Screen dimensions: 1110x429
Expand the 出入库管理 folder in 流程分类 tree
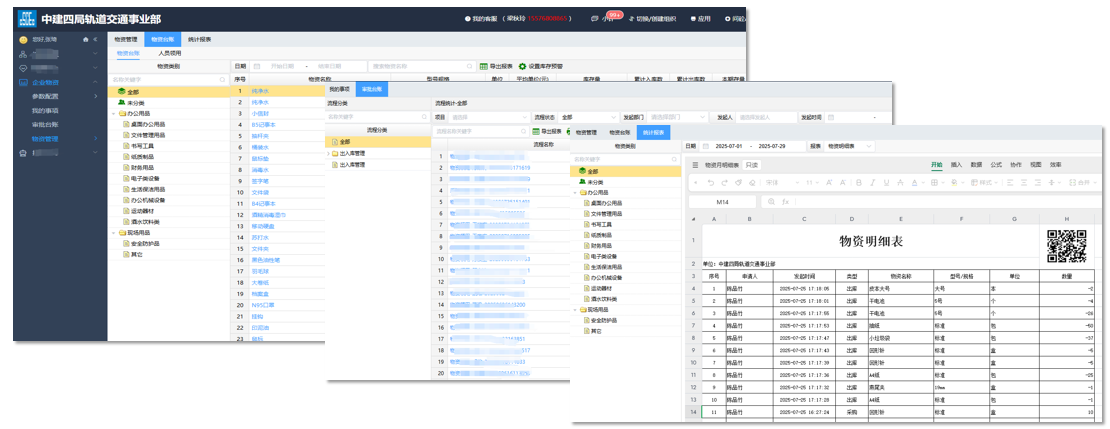(x=328, y=154)
